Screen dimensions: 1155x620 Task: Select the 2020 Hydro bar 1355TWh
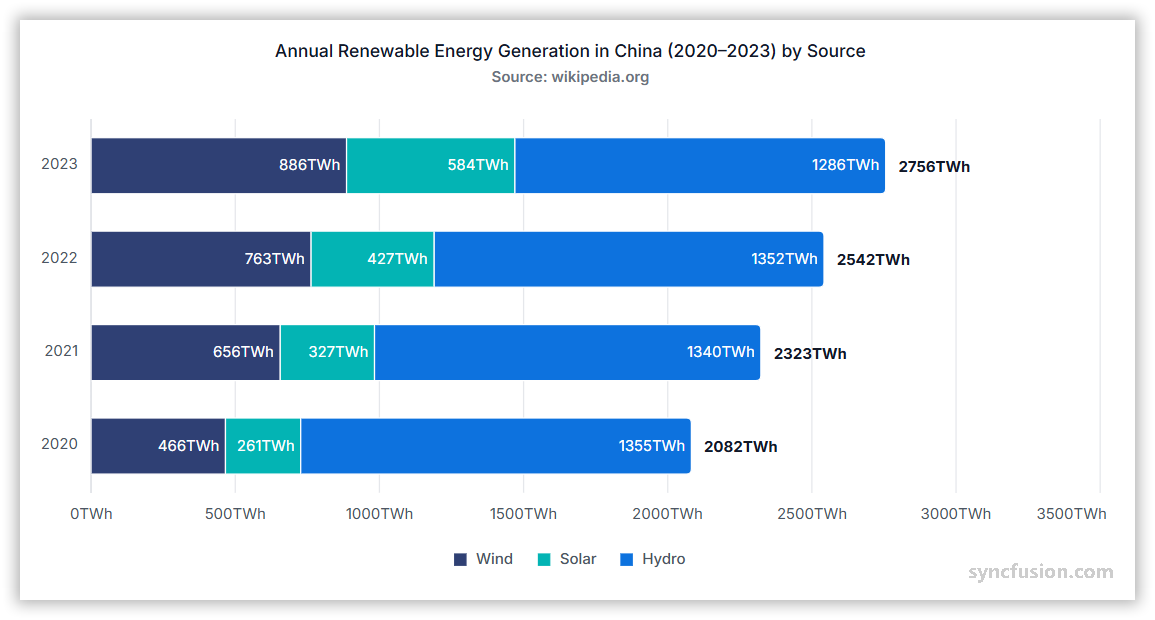(495, 446)
